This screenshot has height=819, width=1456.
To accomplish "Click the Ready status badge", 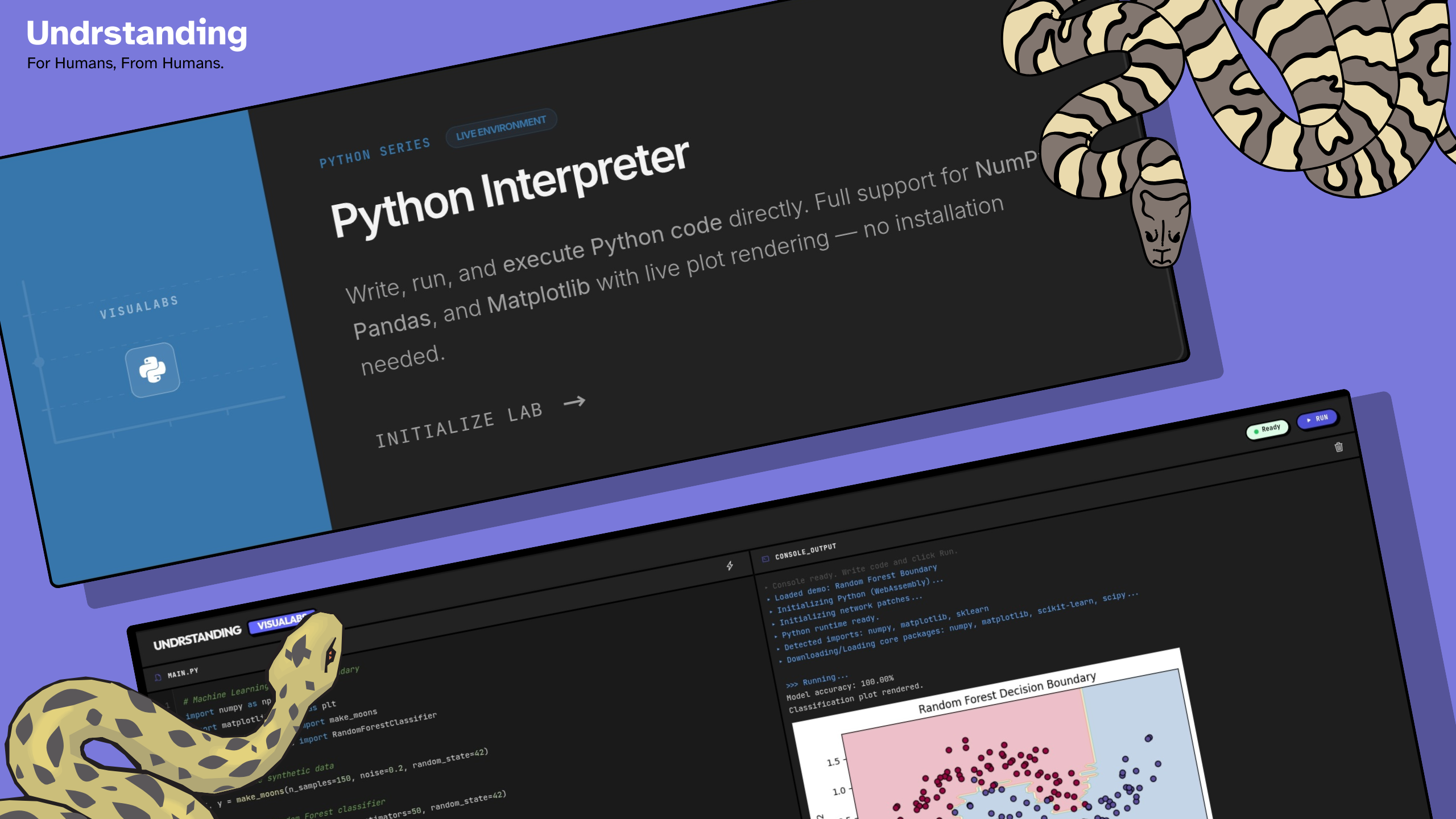I will click(x=1267, y=429).
